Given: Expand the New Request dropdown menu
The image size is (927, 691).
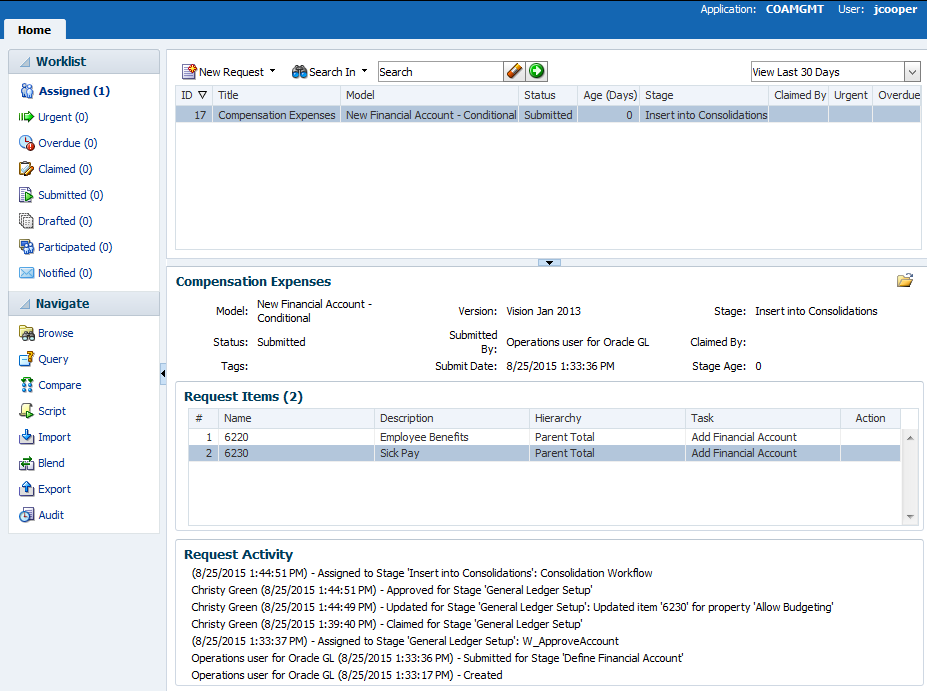Looking at the screenshot, I should [x=272, y=72].
